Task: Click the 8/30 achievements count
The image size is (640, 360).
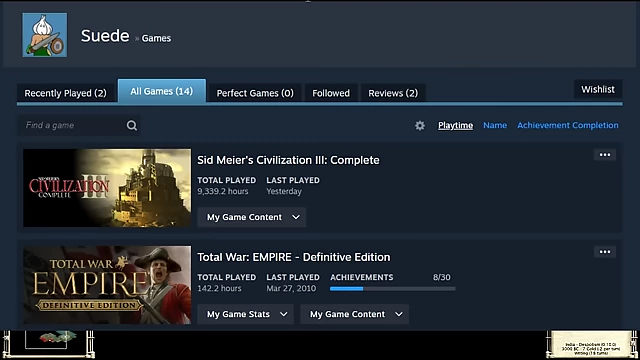Action: [442, 278]
